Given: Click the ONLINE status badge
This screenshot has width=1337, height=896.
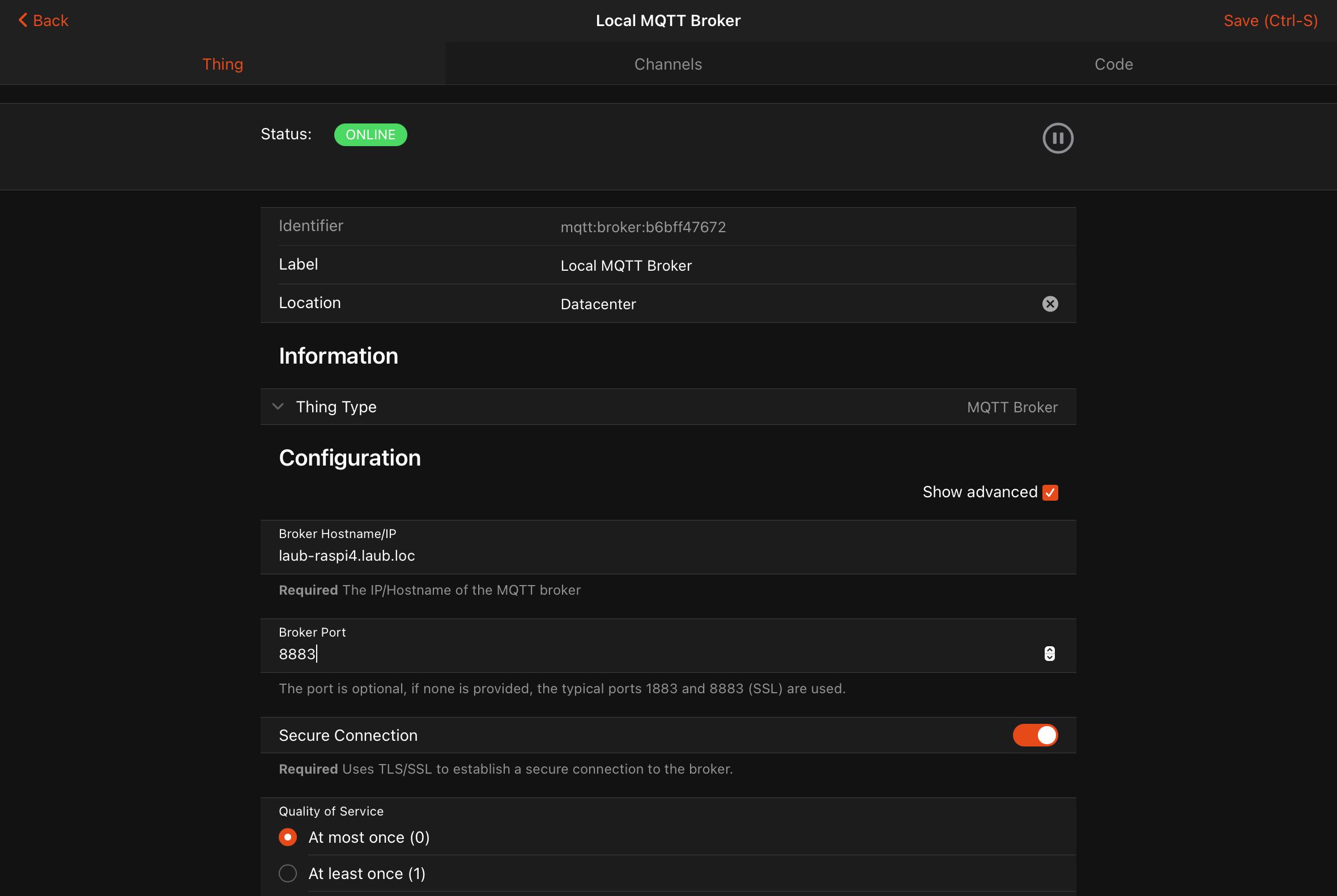Looking at the screenshot, I should coord(371,135).
